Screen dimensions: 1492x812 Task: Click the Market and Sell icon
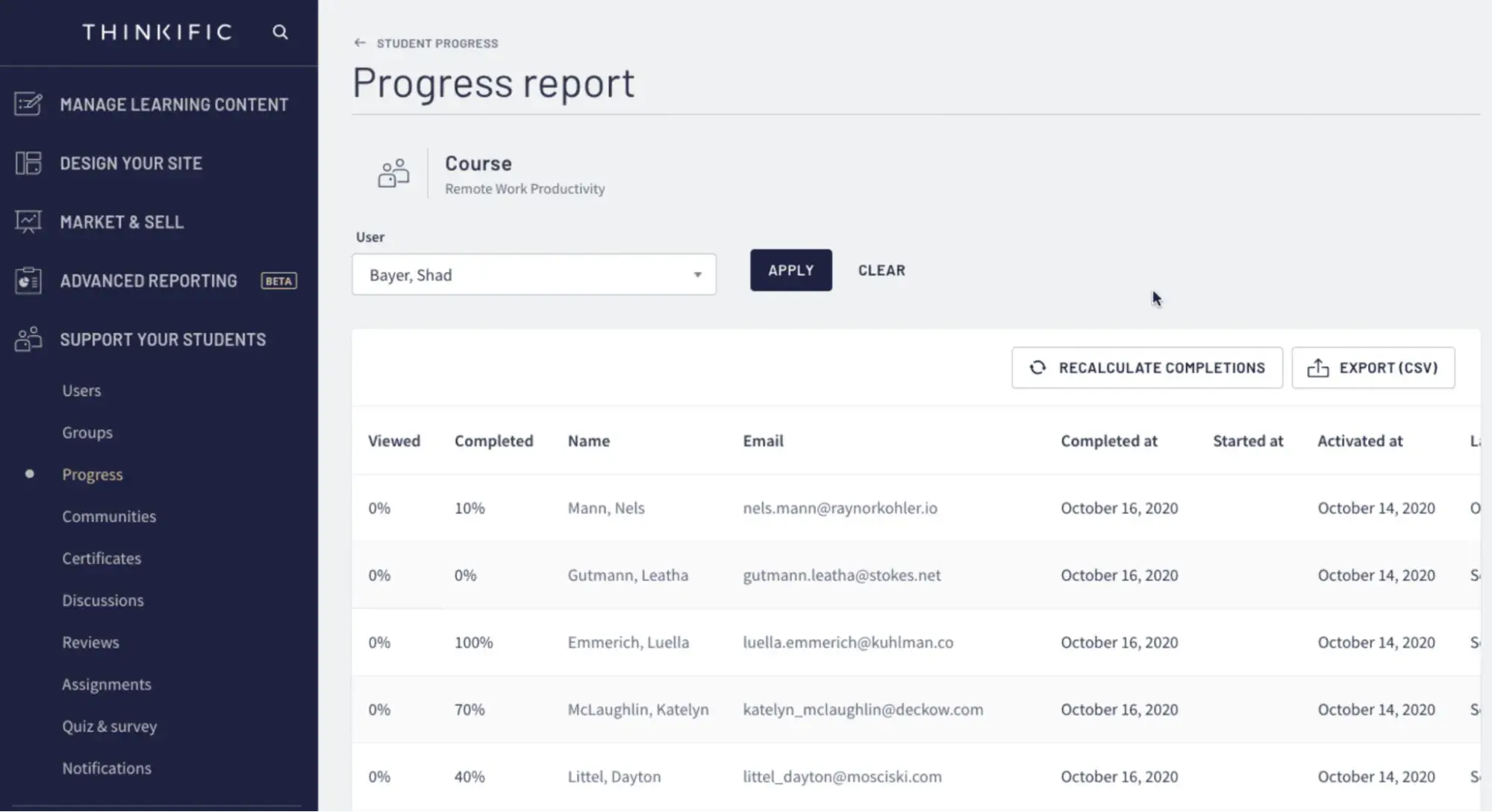coord(27,222)
